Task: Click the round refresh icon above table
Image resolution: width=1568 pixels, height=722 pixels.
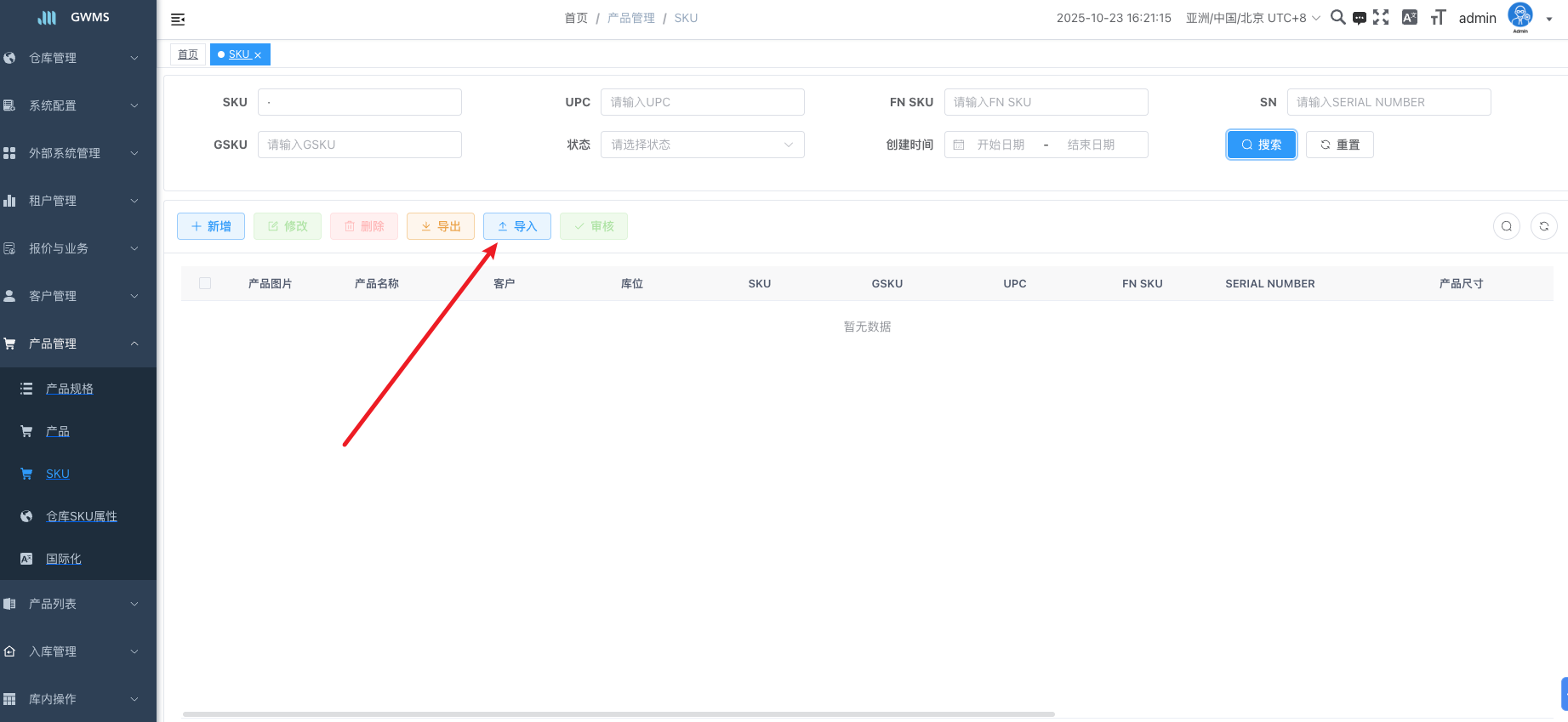Action: pyautogui.click(x=1544, y=226)
